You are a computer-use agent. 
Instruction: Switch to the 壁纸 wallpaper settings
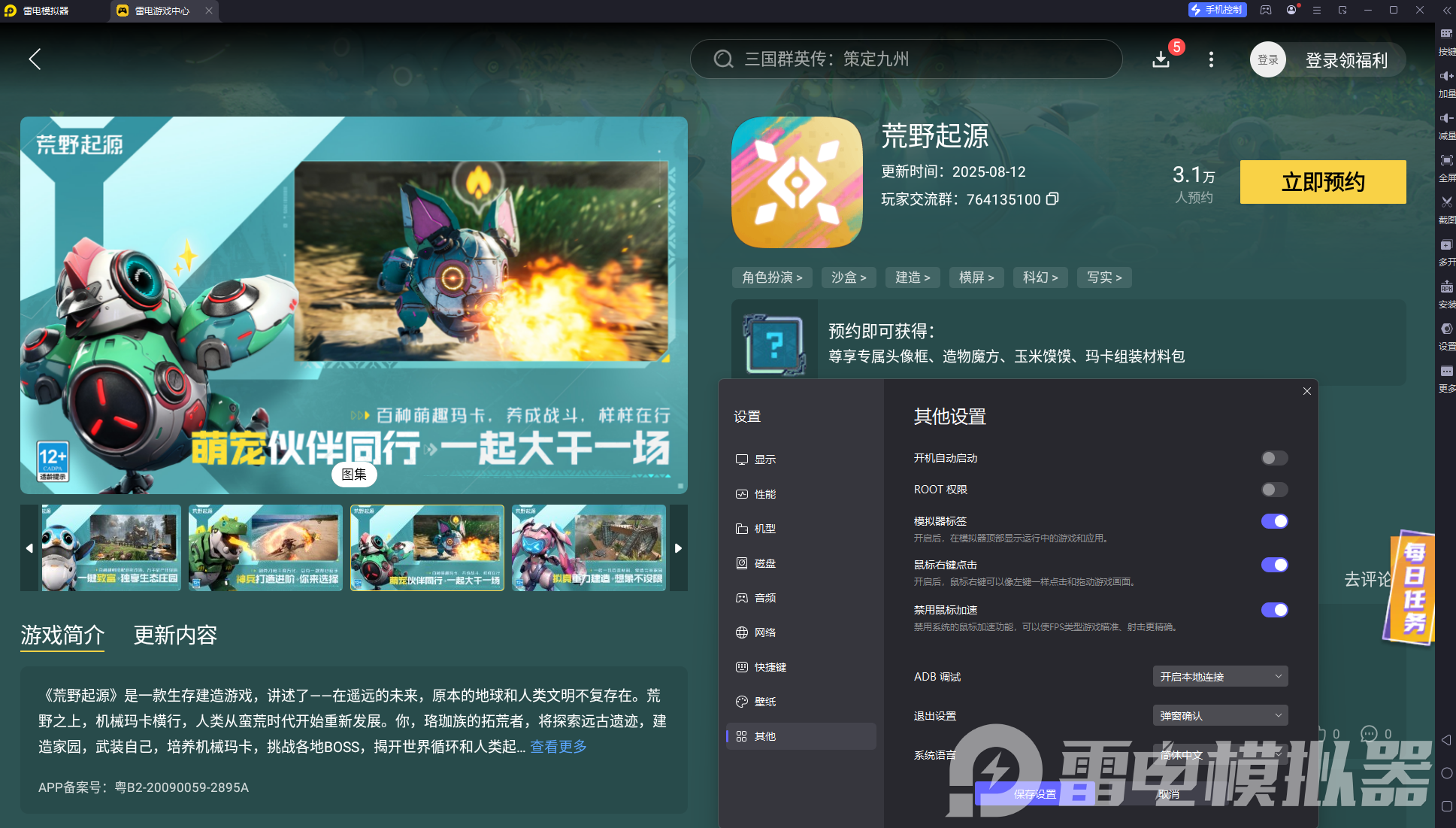[x=766, y=701]
